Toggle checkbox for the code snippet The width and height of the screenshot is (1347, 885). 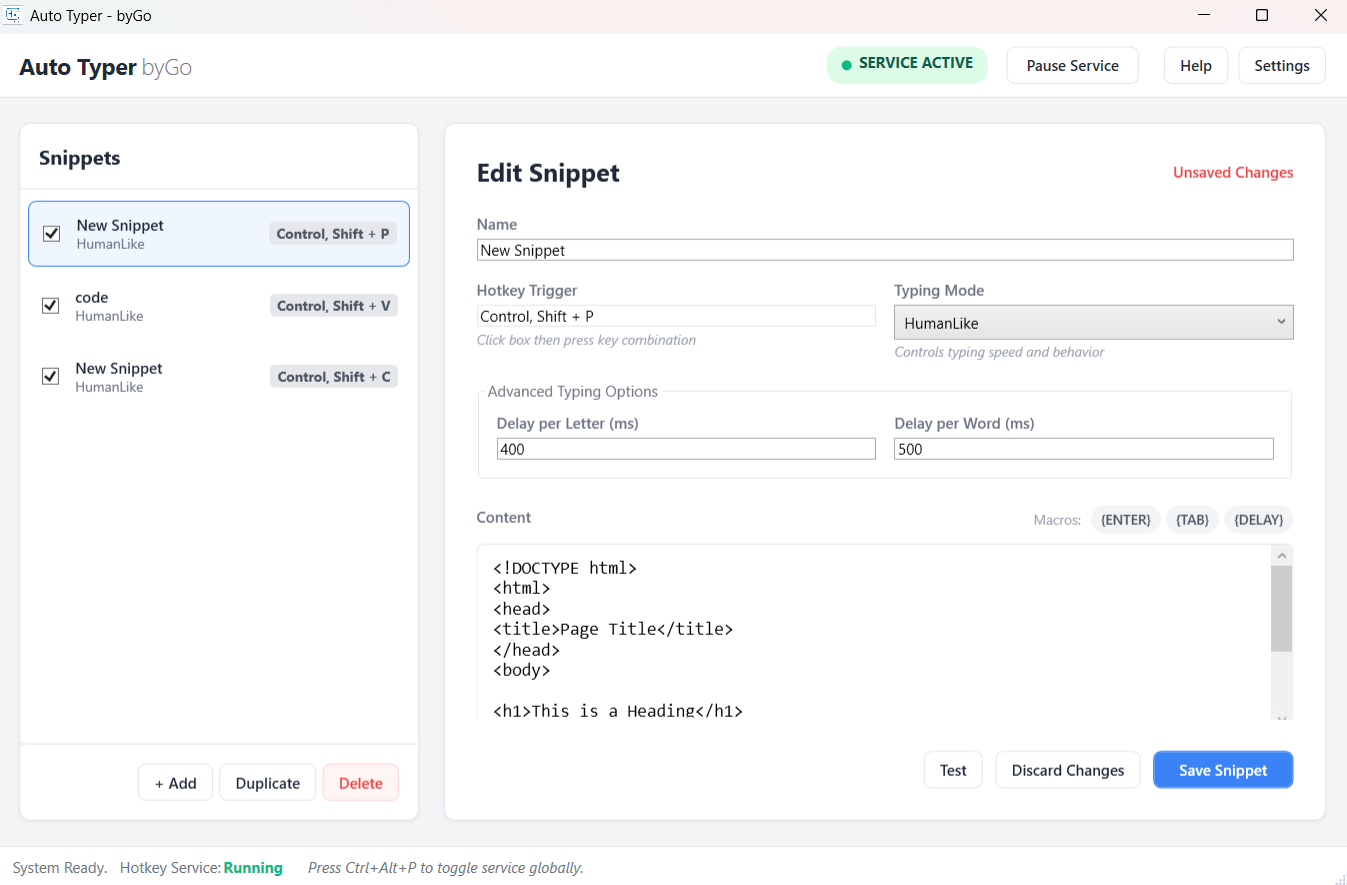(50, 306)
